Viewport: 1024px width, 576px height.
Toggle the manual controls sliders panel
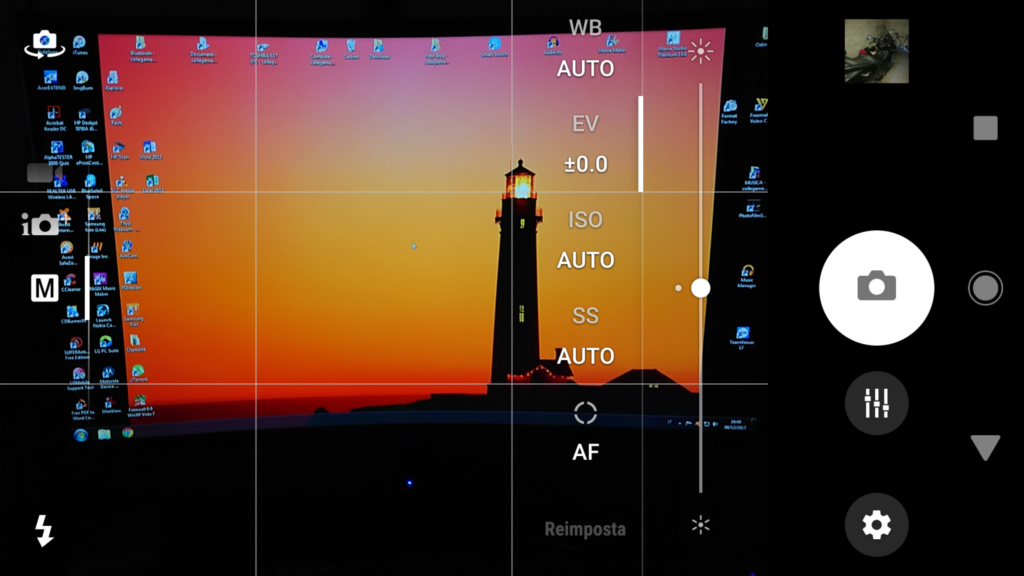(876, 403)
